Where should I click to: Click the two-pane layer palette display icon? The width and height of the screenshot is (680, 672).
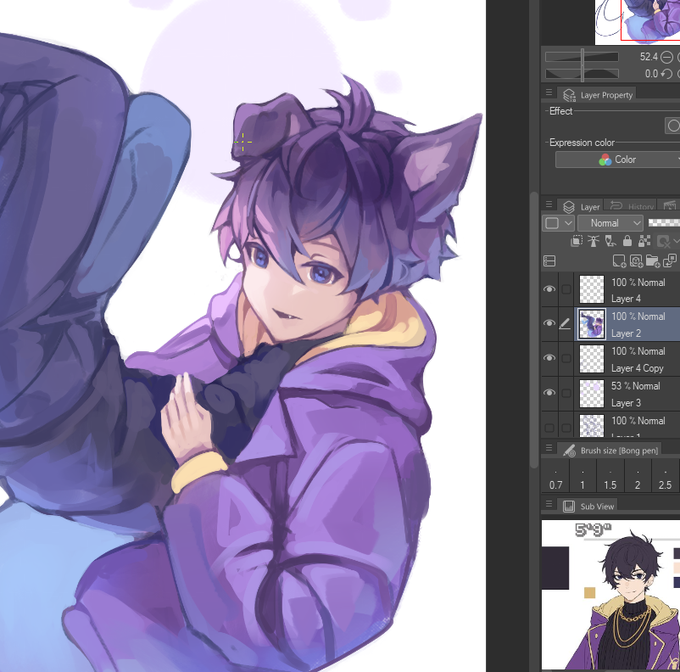tap(549, 261)
